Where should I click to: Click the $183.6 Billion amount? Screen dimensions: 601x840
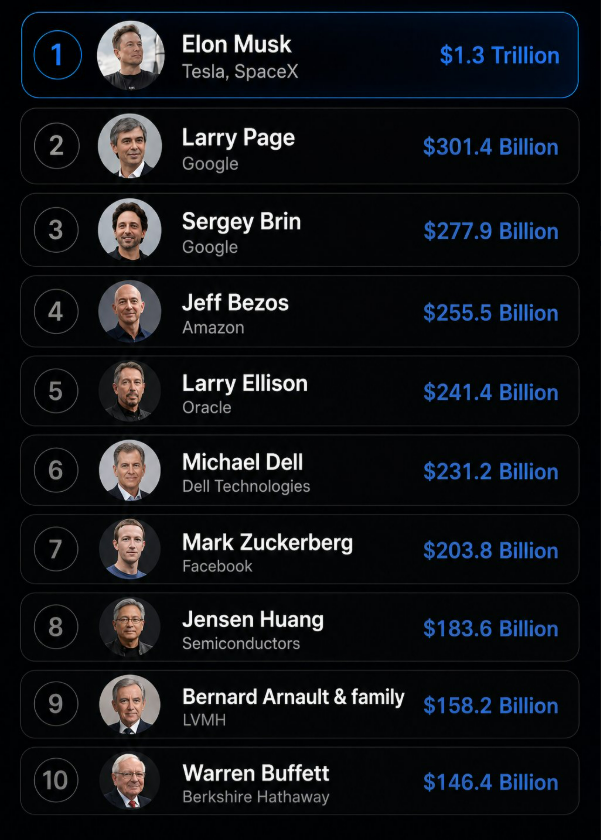pyautogui.click(x=491, y=628)
